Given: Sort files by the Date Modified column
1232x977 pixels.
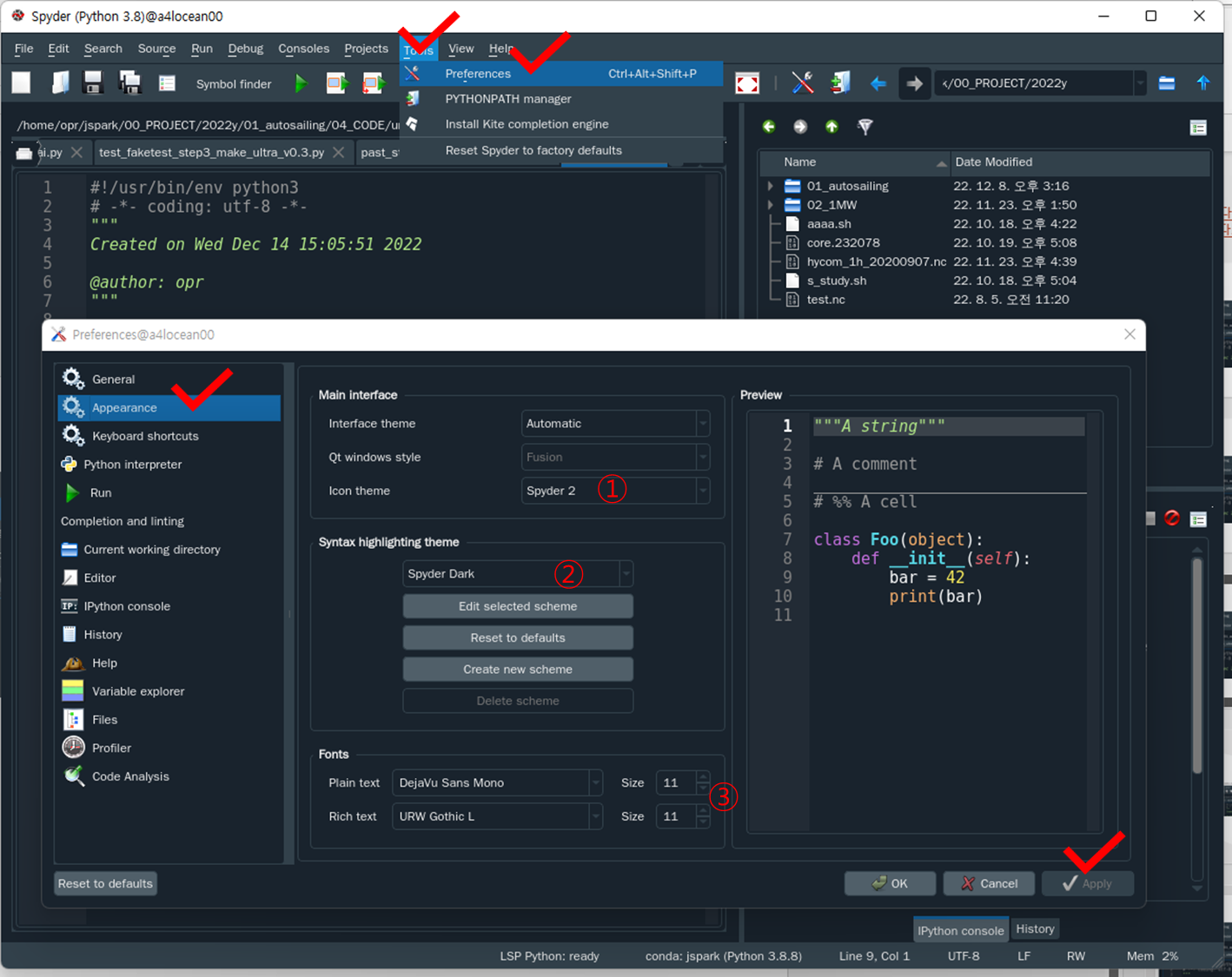Looking at the screenshot, I should (x=1080, y=162).
